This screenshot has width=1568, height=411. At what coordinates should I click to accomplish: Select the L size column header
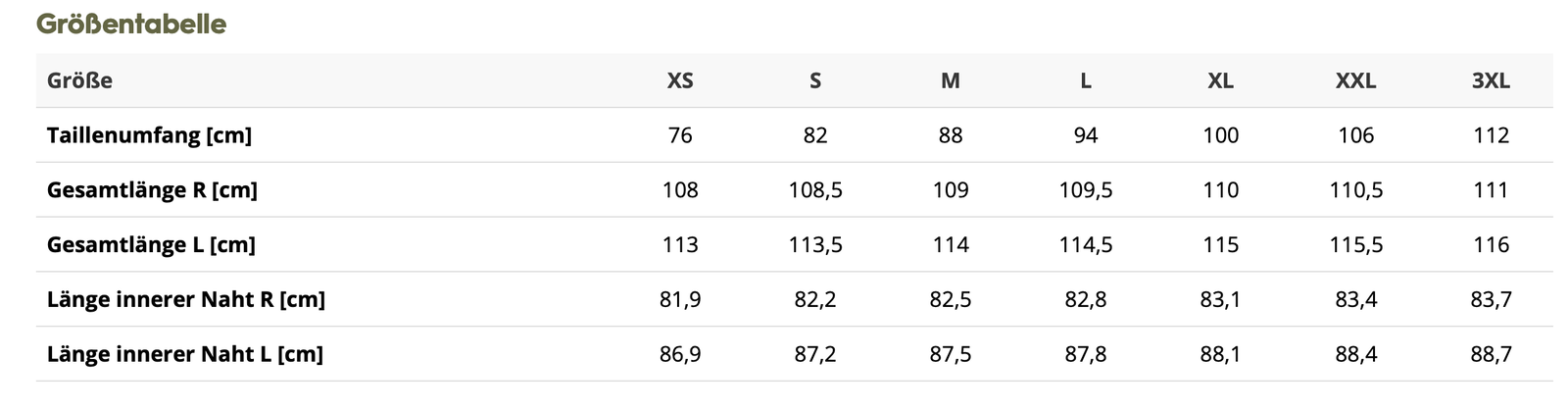click(1086, 80)
